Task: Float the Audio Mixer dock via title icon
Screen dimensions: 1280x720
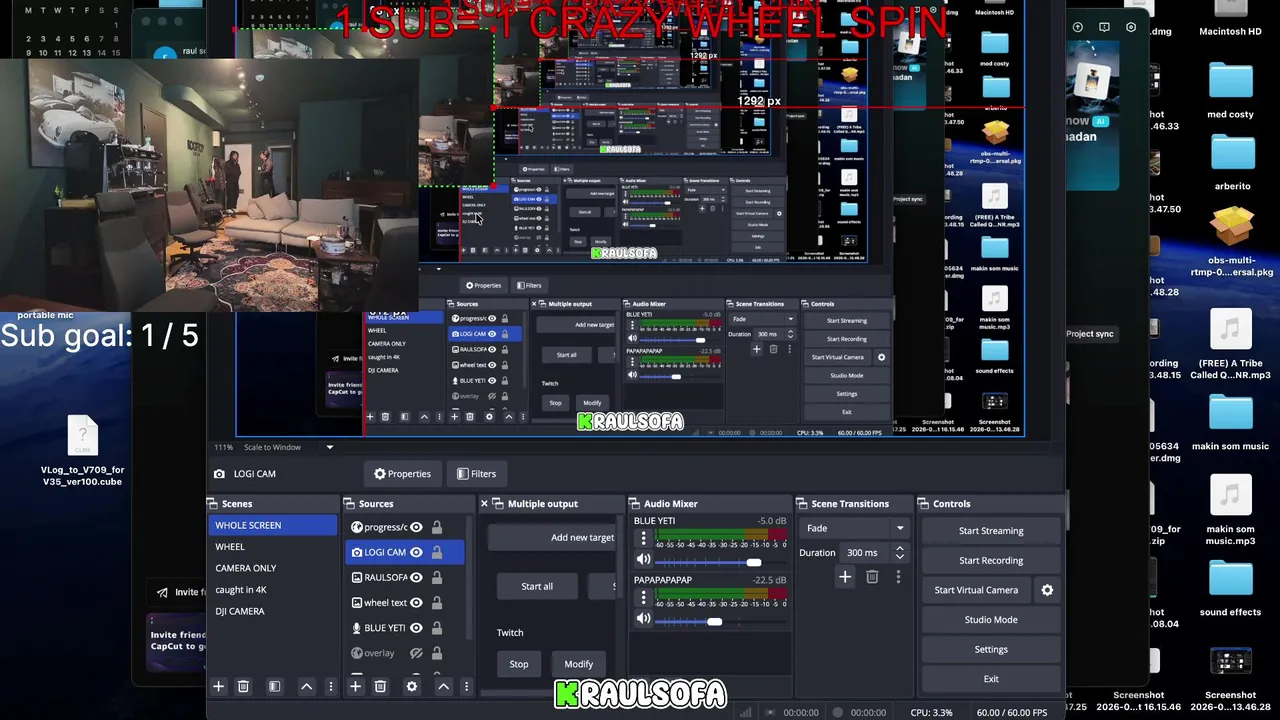Action: click(634, 504)
